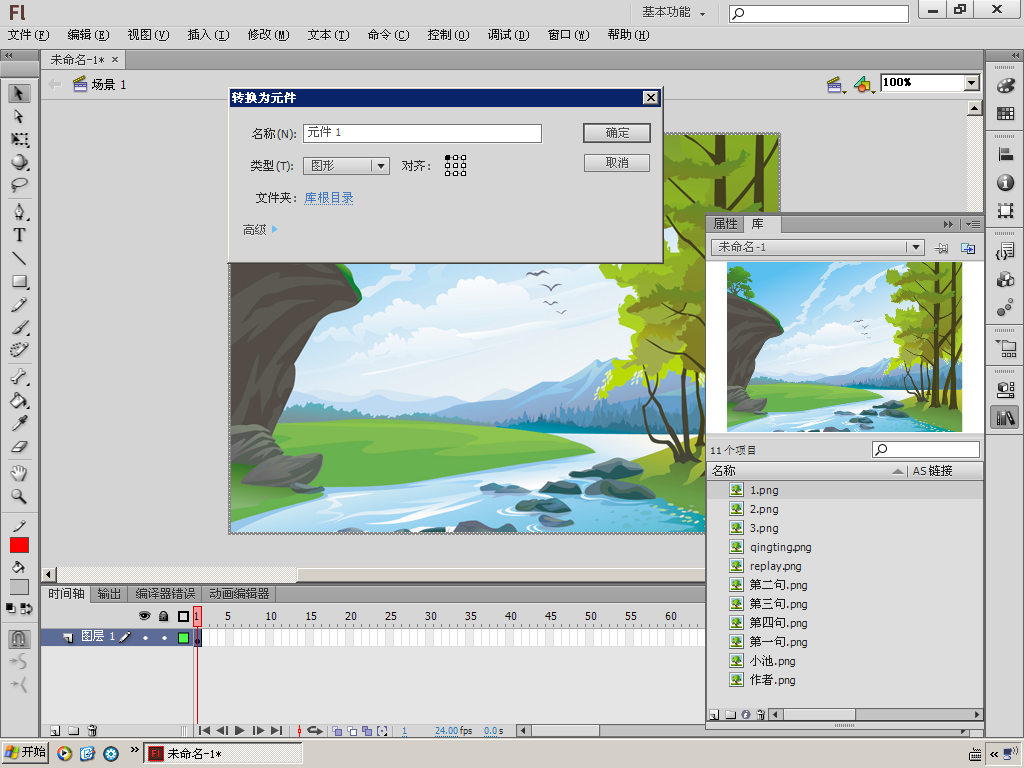Click the red fill color swatch
The image size is (1024, 768).
tap(19, 545)
